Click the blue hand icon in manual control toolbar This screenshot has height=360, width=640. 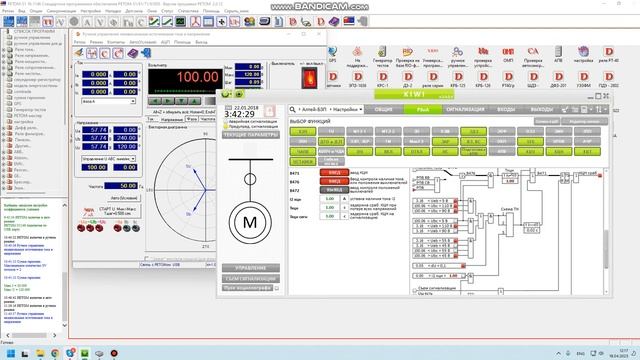146,53
